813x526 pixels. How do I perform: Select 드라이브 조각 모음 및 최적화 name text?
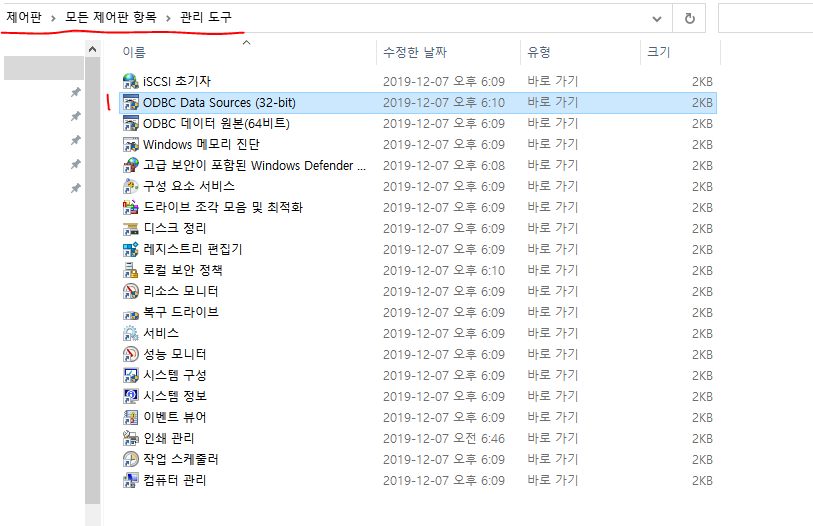(x=223, y=207)
